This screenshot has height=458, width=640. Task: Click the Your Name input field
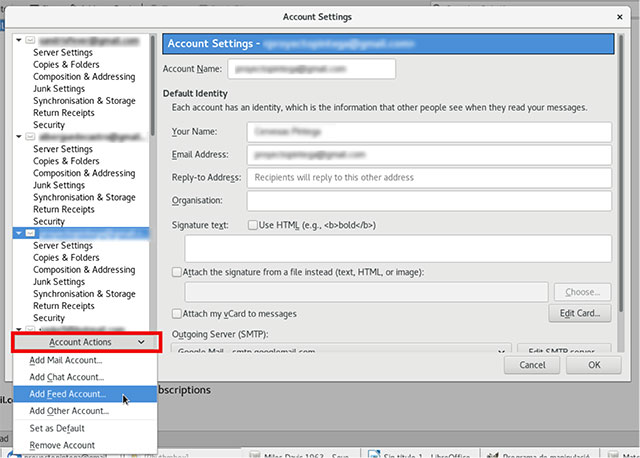click(429, 131)
